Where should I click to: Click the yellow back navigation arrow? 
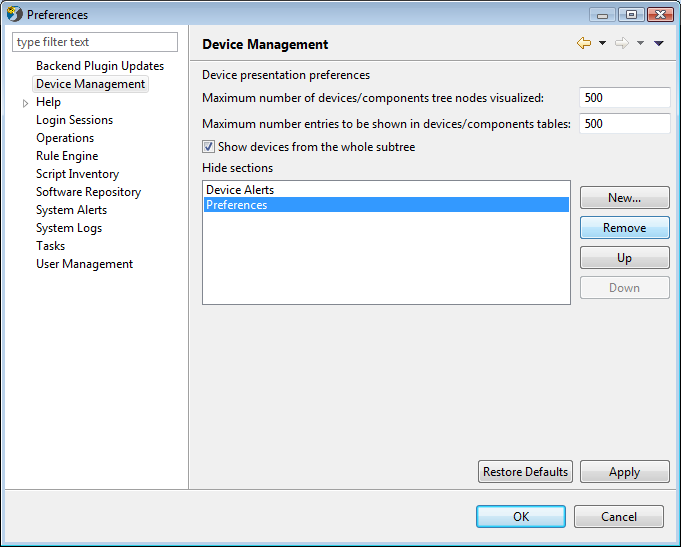(x=584, y=43)
